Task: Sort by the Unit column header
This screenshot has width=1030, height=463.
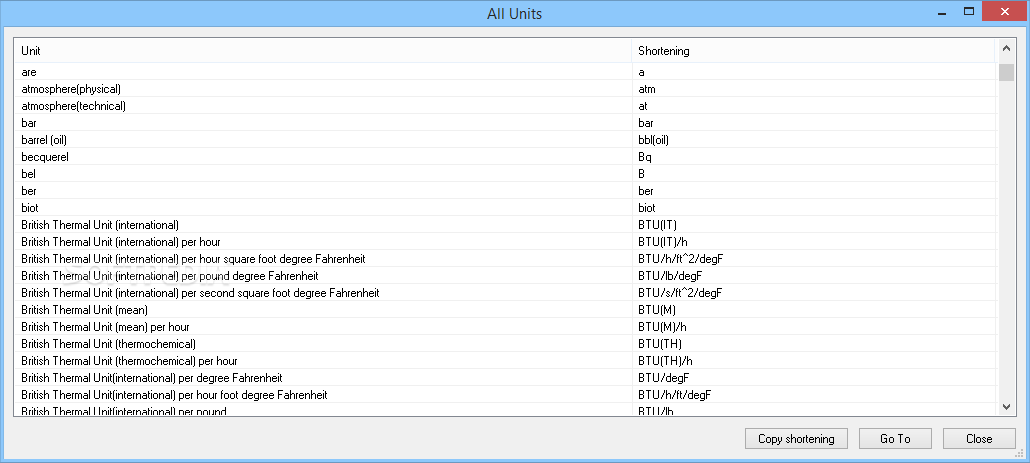Action: click(323, 51)
